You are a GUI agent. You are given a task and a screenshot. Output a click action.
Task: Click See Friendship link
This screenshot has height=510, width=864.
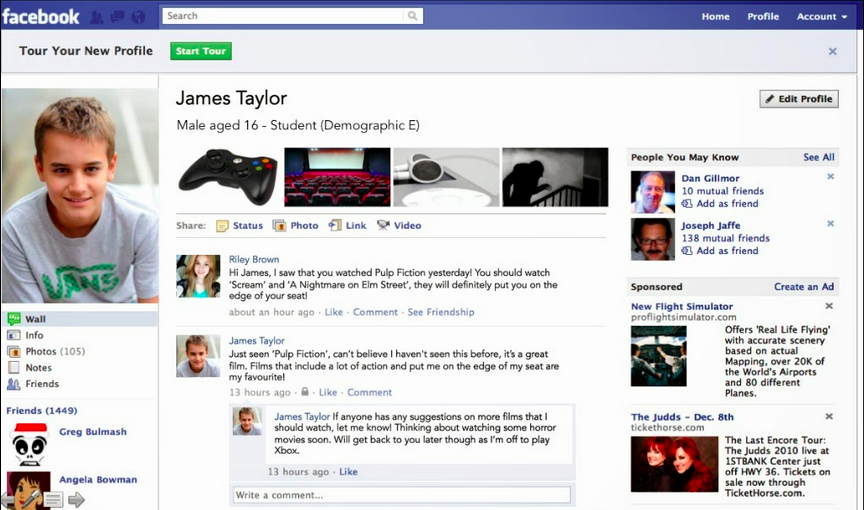pos(441,312)
